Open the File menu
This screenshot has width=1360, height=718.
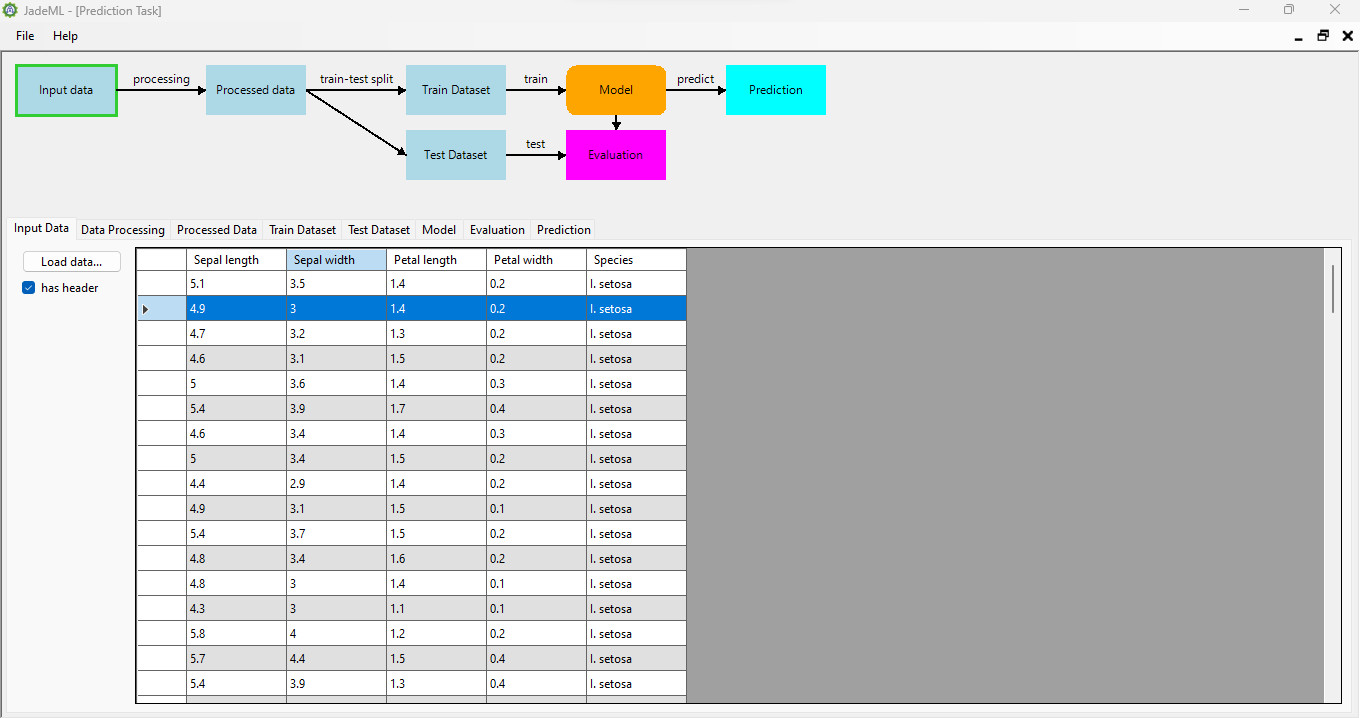(x=25, y=36)
